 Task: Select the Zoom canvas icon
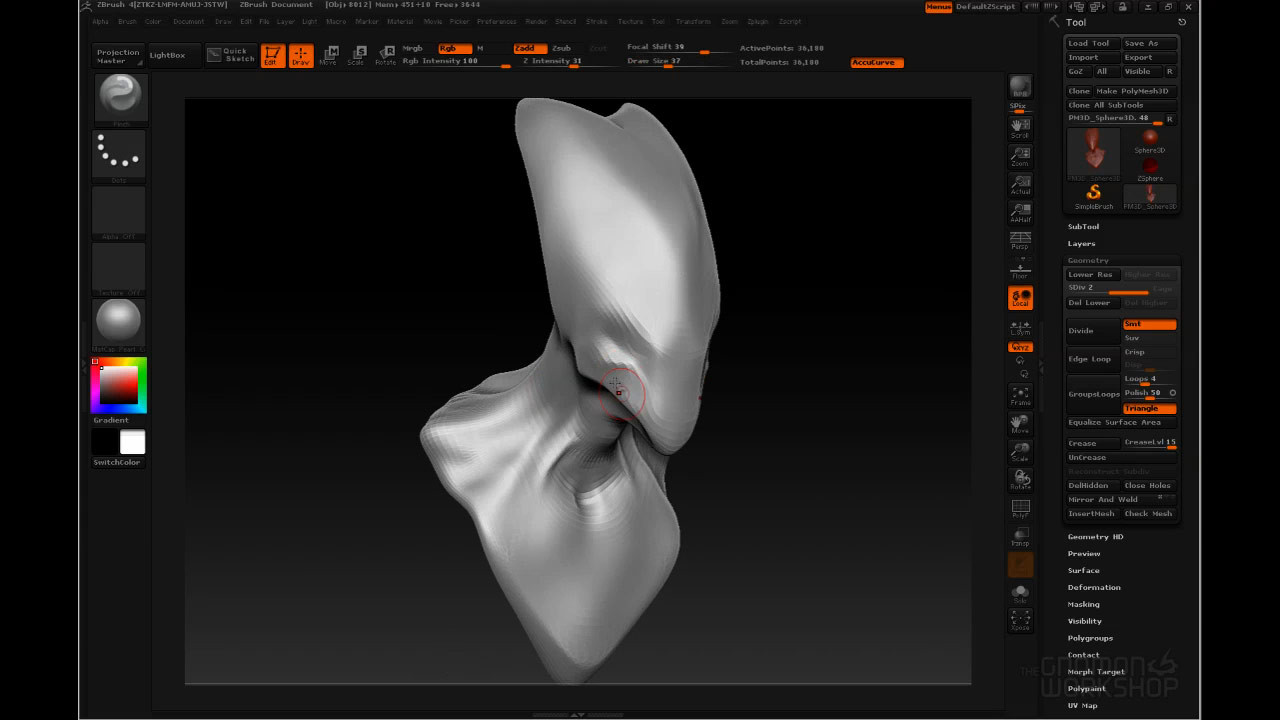pyautogui.click(x=1020, y=156)
